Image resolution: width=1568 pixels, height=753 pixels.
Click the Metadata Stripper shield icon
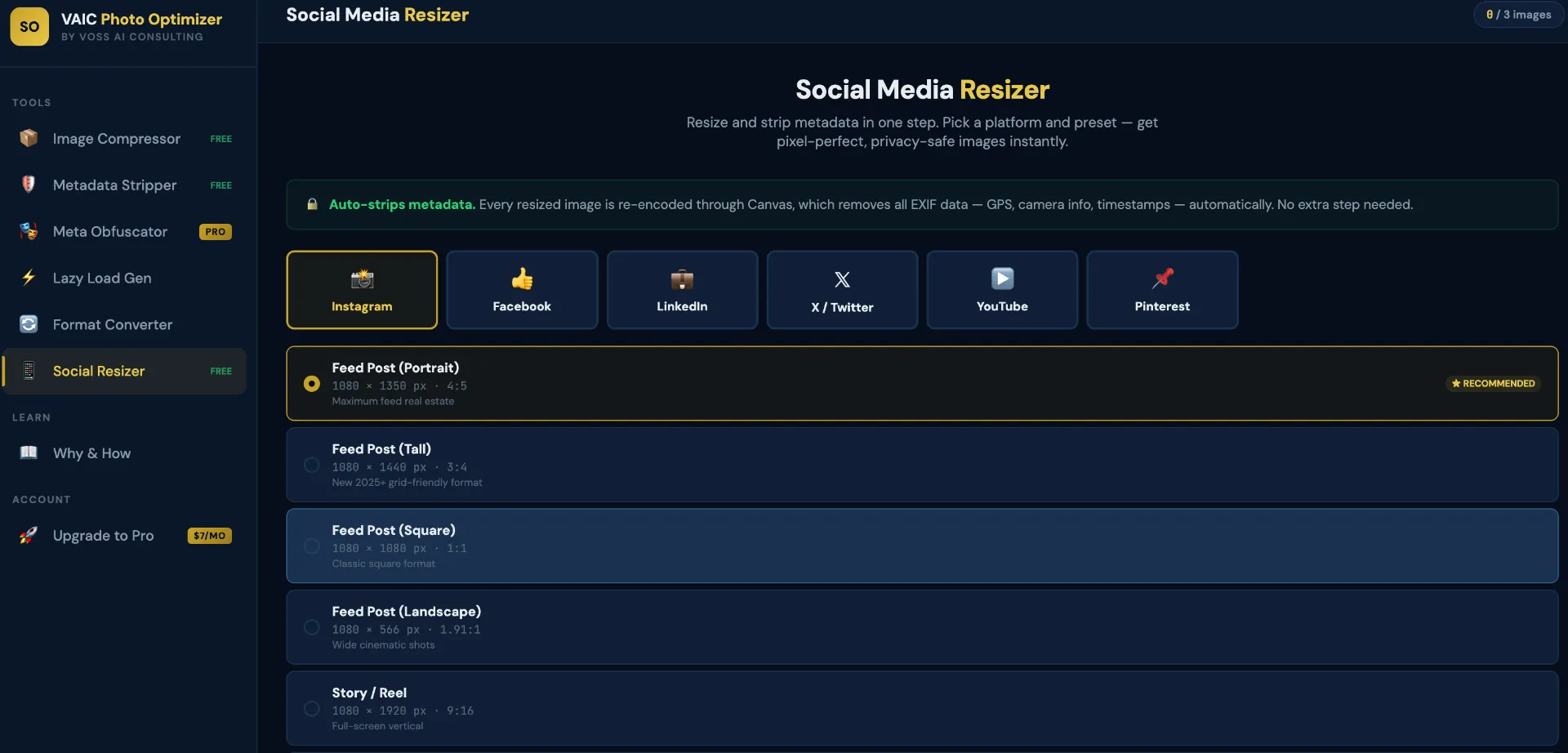29,185
